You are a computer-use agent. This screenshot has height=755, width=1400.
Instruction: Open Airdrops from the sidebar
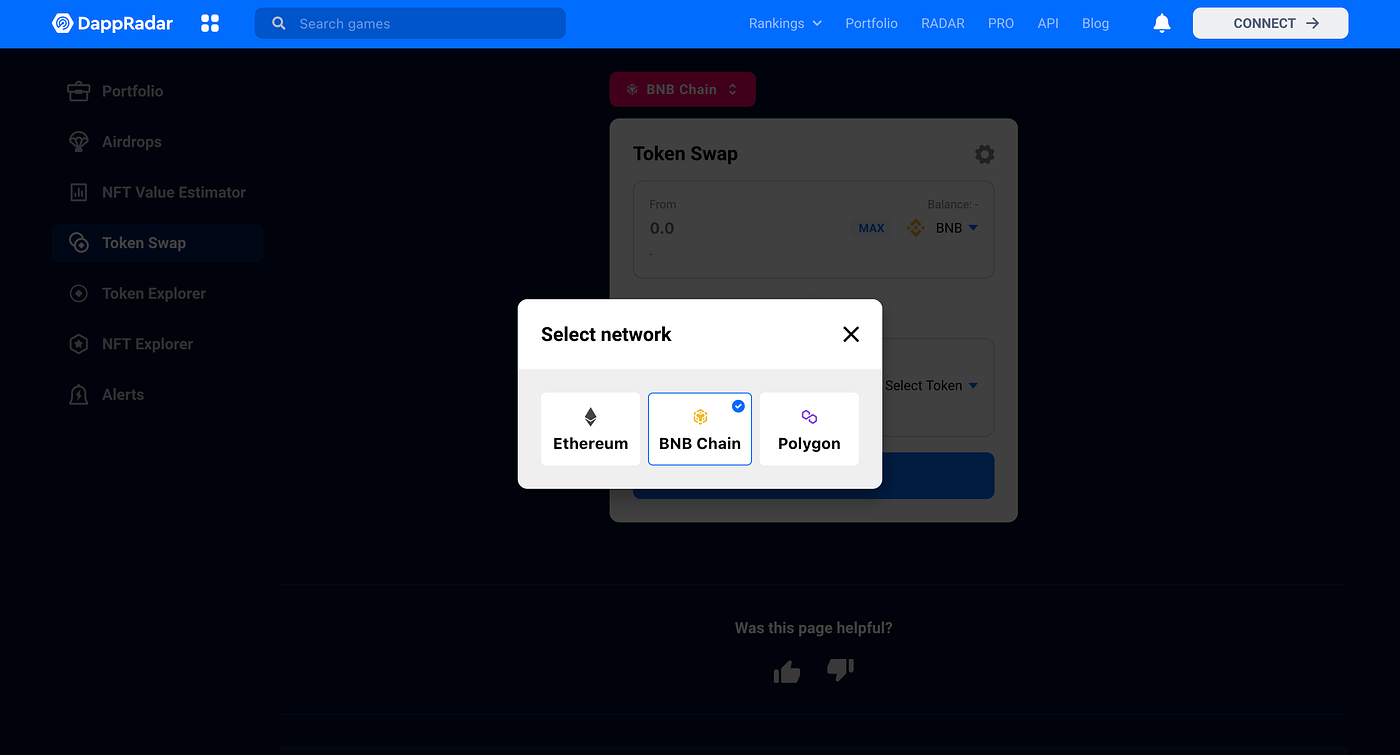click(x=132, y=142)
